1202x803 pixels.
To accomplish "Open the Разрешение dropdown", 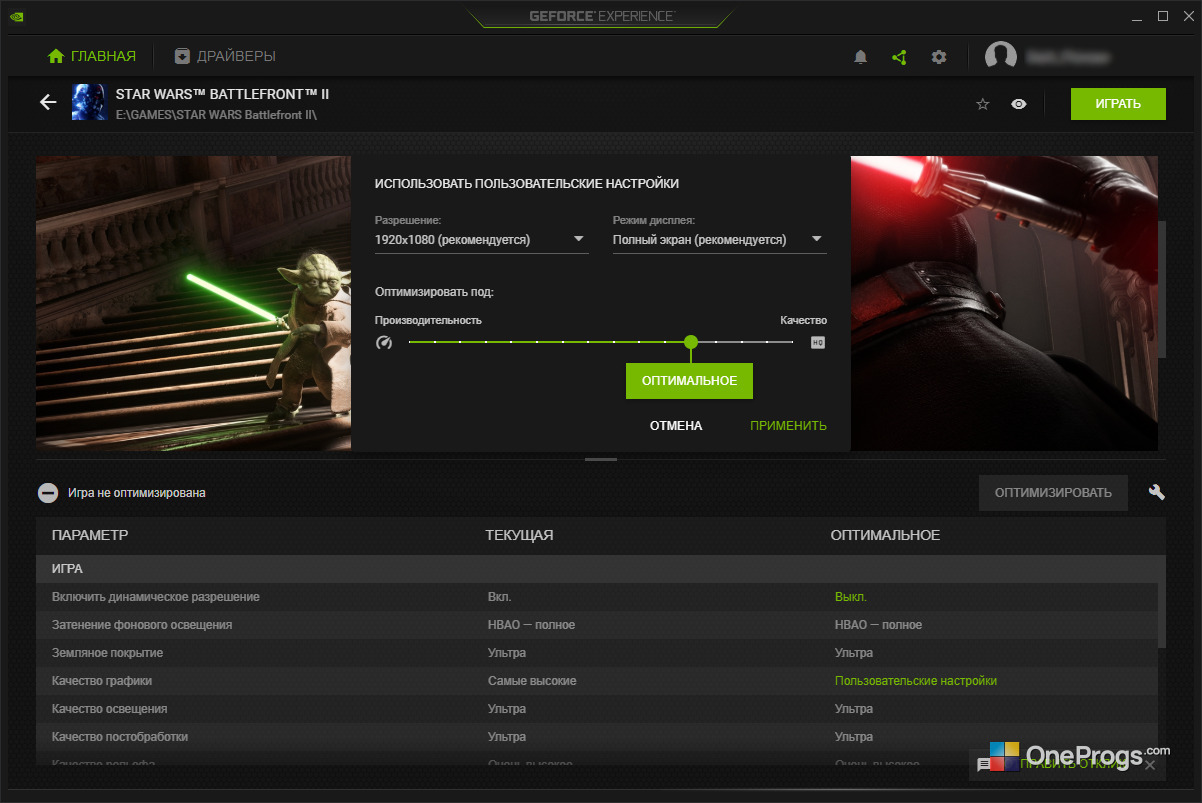I will click(481, 240).
